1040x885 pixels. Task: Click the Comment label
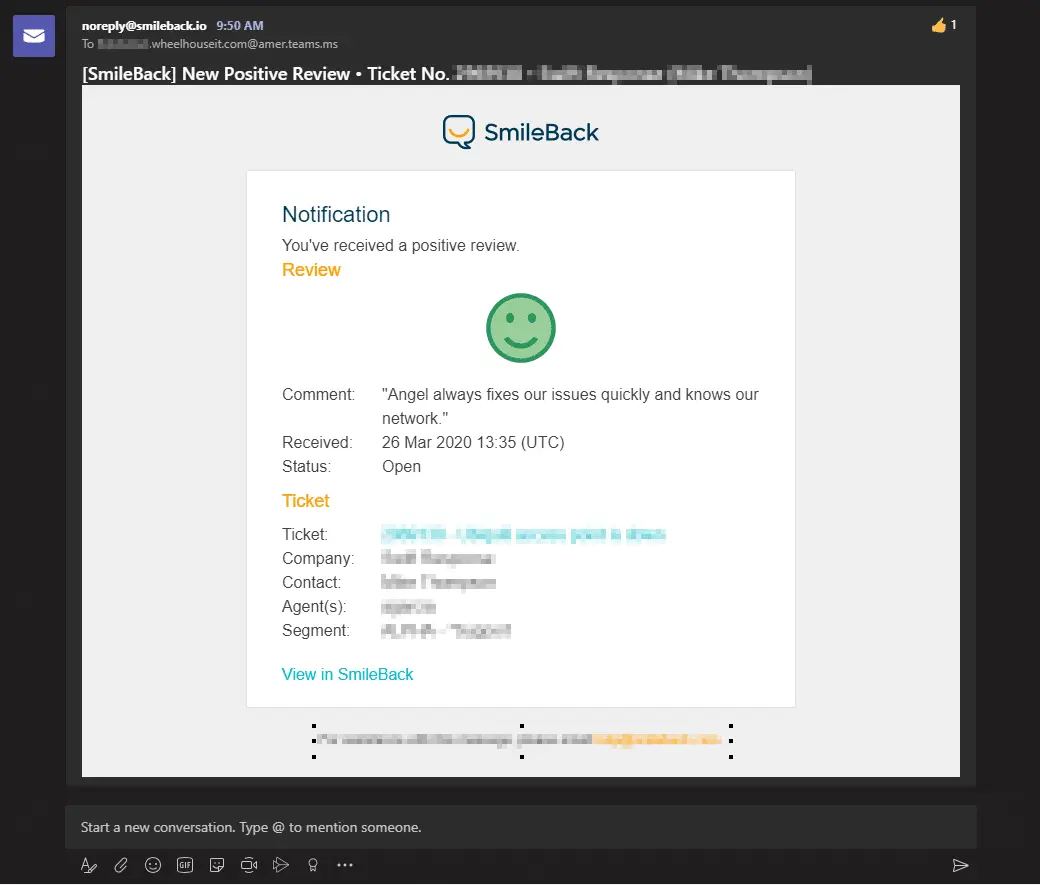tap(318, 395)
